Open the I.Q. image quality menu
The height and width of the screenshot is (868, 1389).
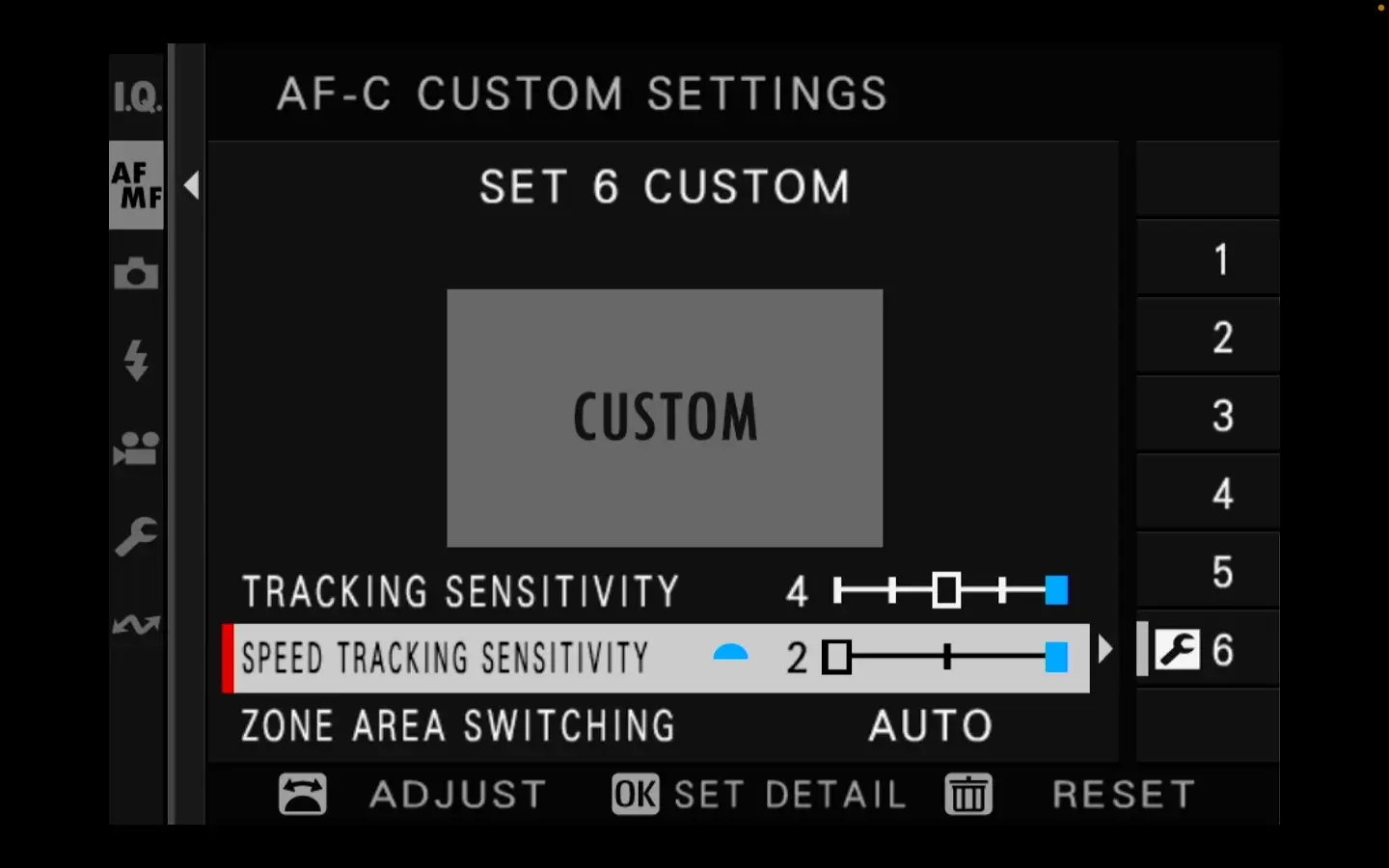pyautogui.click(x=136, y=96)
